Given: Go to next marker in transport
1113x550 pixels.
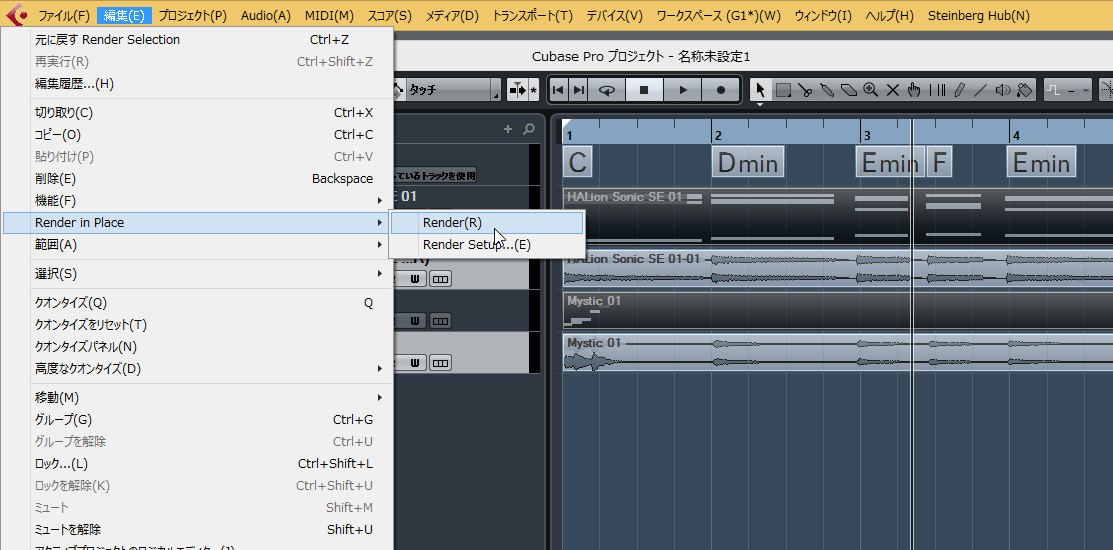Looking at the screenshot, I should pyautogui.click(x=579, y=90).
